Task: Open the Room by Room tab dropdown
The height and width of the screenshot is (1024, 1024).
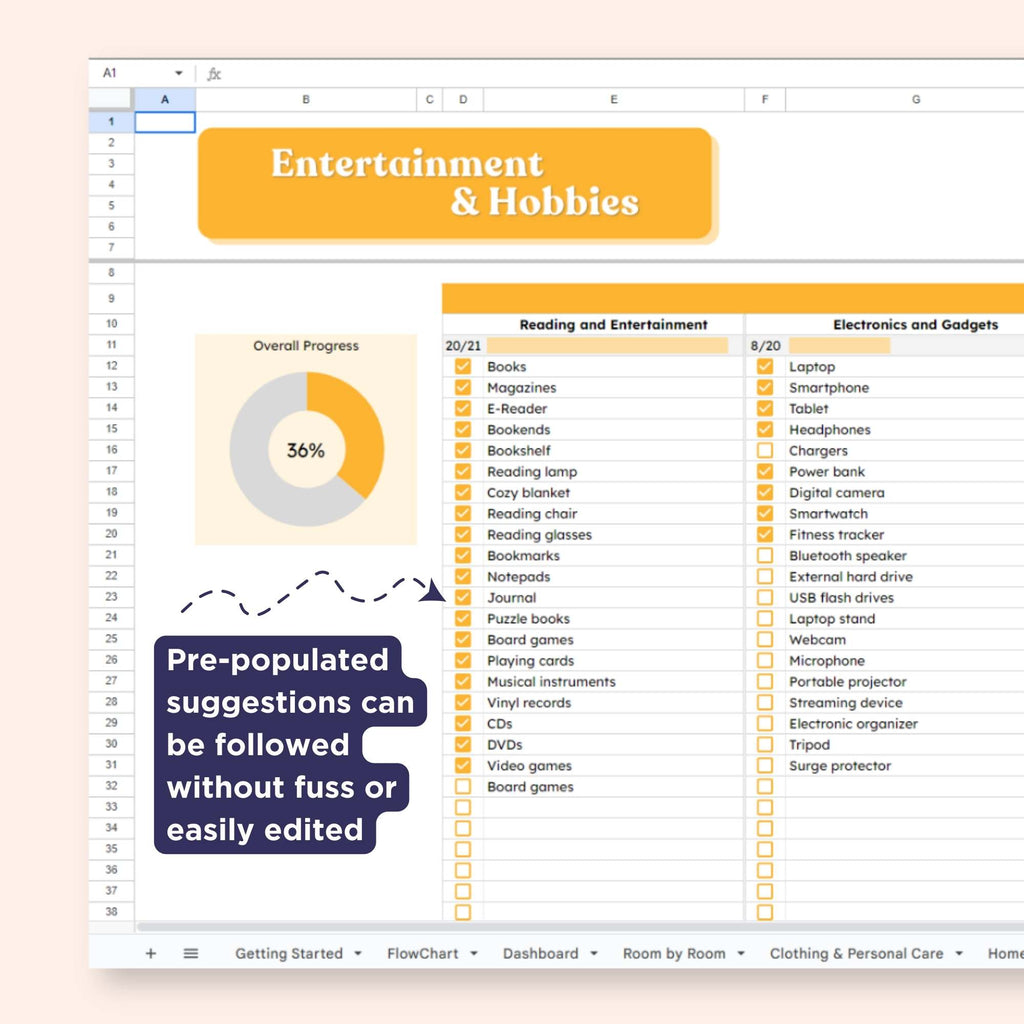Action: 740,953
